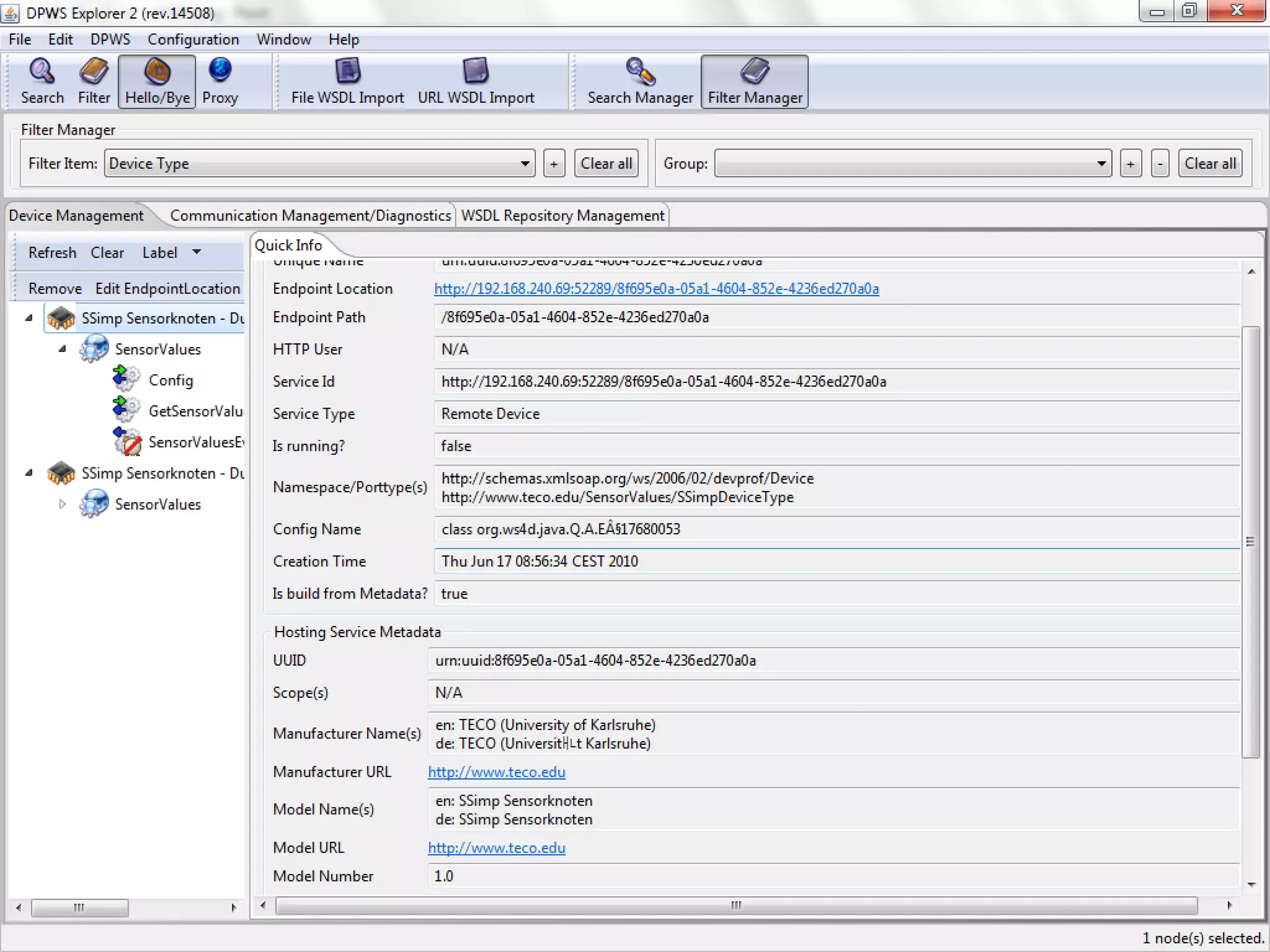This screenshot has width=1270, height=952.
Task: Select the Config operation icon in tree
Action: click(x=127, y=379)
